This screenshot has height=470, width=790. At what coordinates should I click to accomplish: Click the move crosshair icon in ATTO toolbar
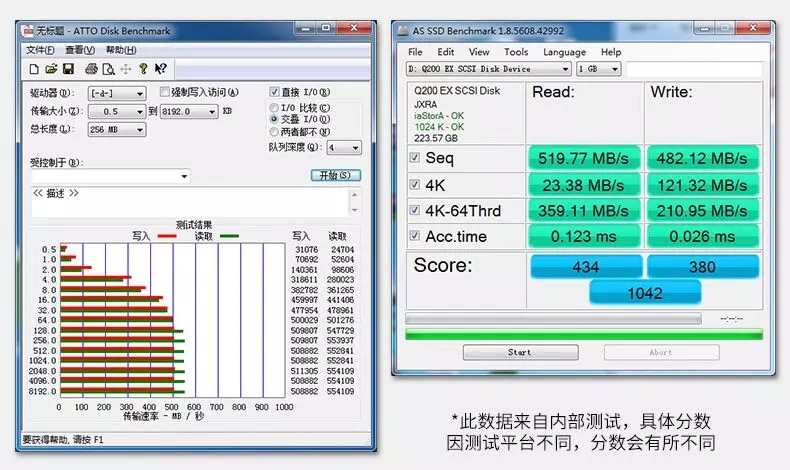[x=125, y=69]
